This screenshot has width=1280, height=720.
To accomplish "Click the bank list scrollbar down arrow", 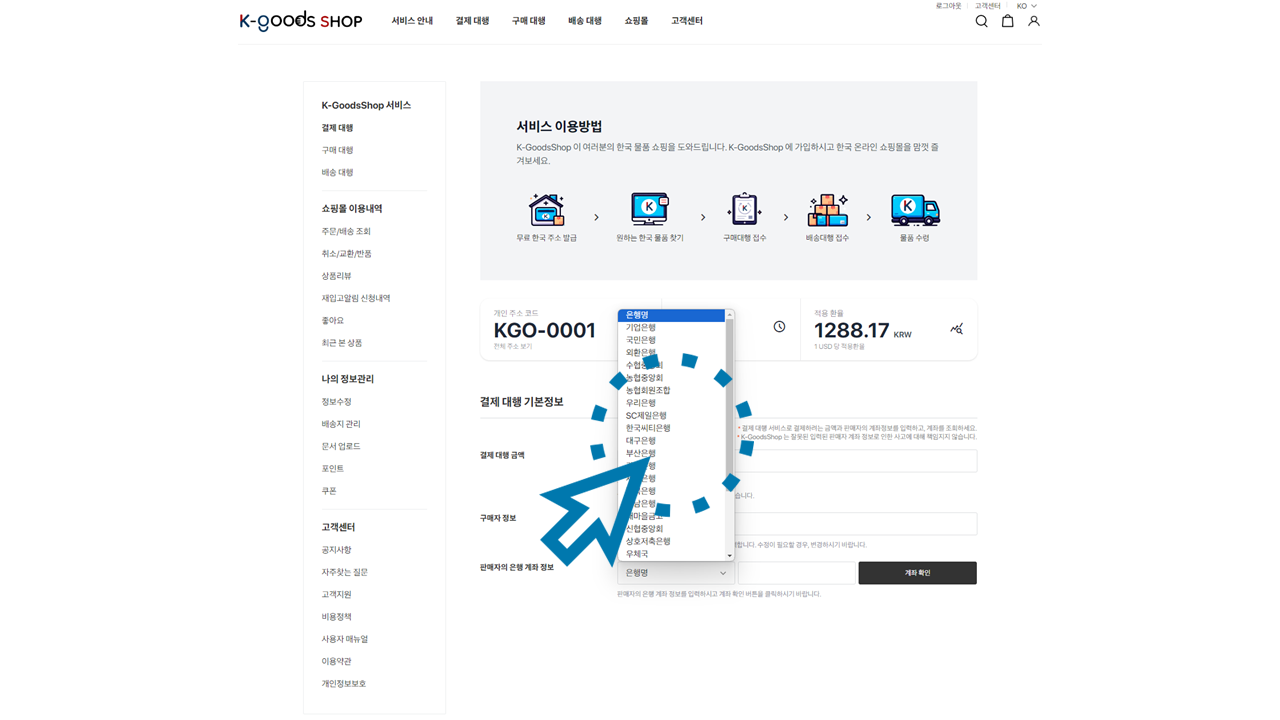I will 730,556.
